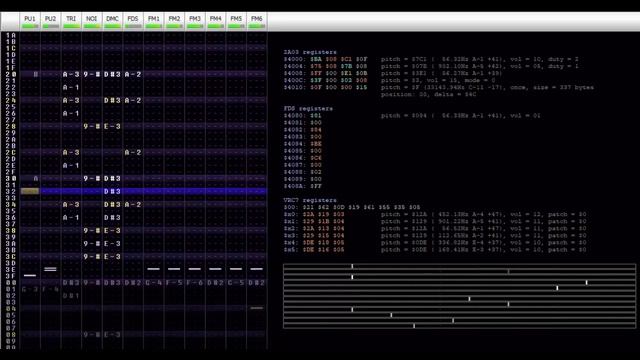Select 9-# noise note in row 28
Viewport: 640px width, 360px height.
click(x=92, y=127)
